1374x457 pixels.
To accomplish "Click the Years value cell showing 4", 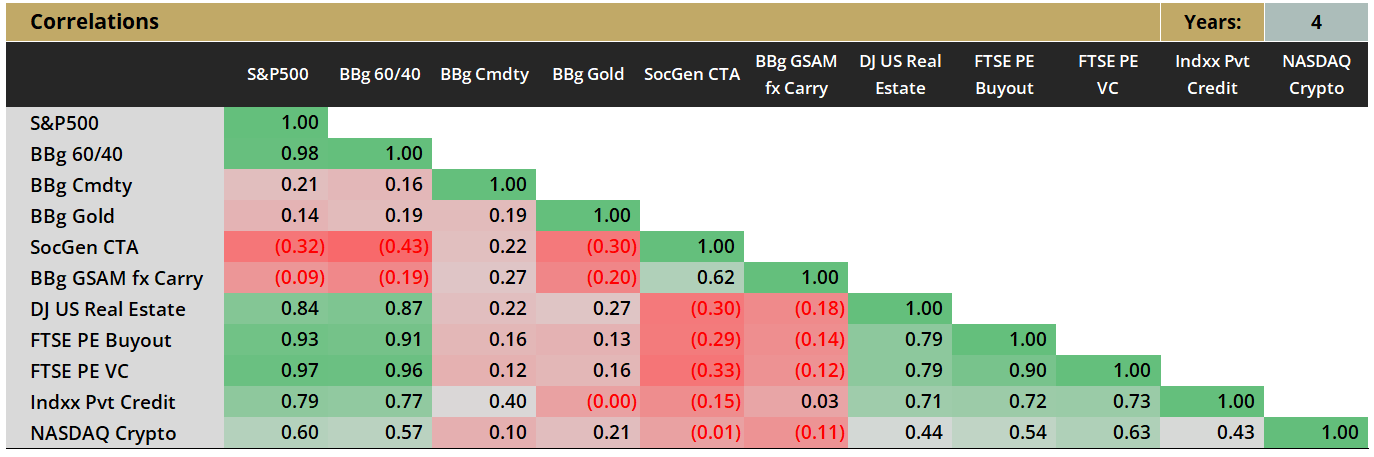I will 1316,21.
